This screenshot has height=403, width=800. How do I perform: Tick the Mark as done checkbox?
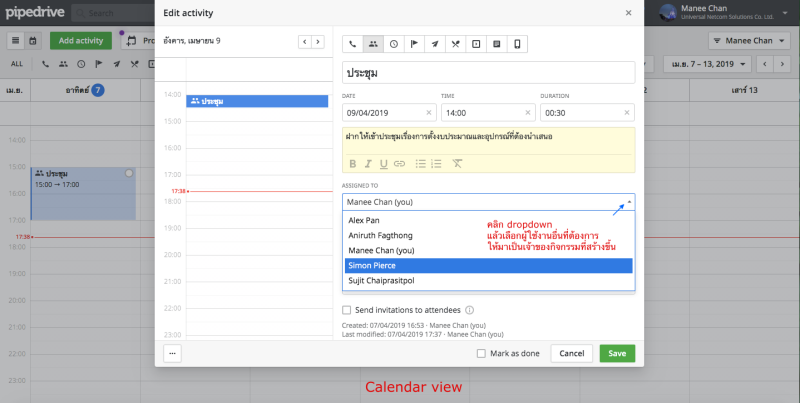[481, 354]
